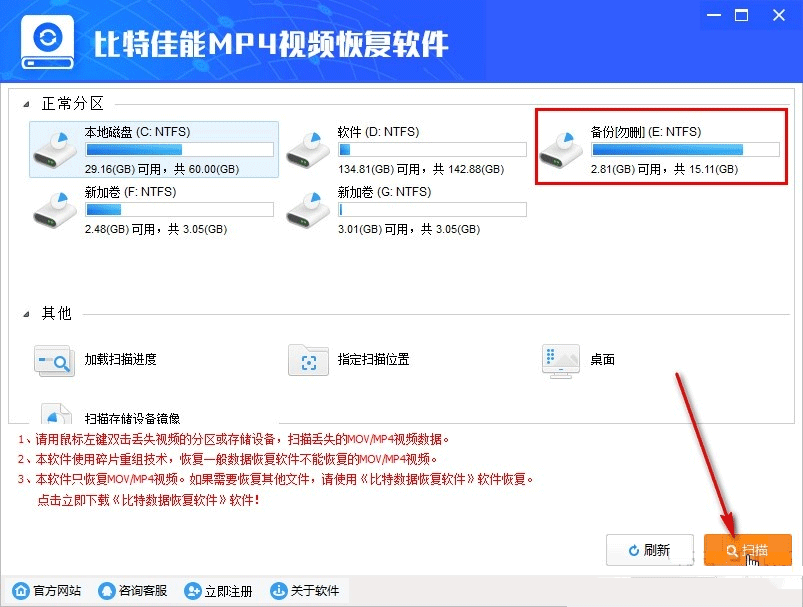Click the magnifier icon on 扫描 button

coord(732,551)
